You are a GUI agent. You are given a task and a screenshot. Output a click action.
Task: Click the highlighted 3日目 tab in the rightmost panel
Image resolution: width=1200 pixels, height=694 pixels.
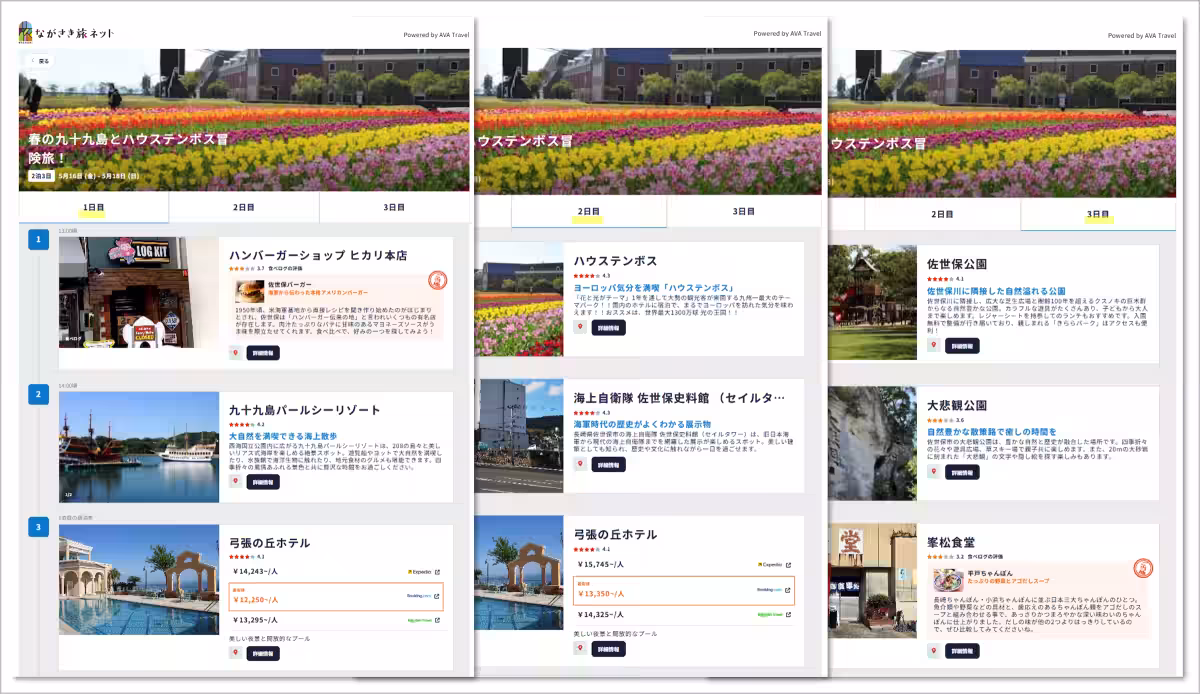[x=1097, y=214]
